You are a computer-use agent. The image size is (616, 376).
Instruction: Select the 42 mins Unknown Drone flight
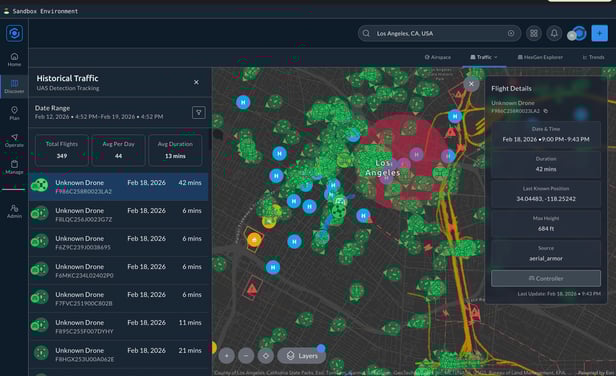coord(119,187)
